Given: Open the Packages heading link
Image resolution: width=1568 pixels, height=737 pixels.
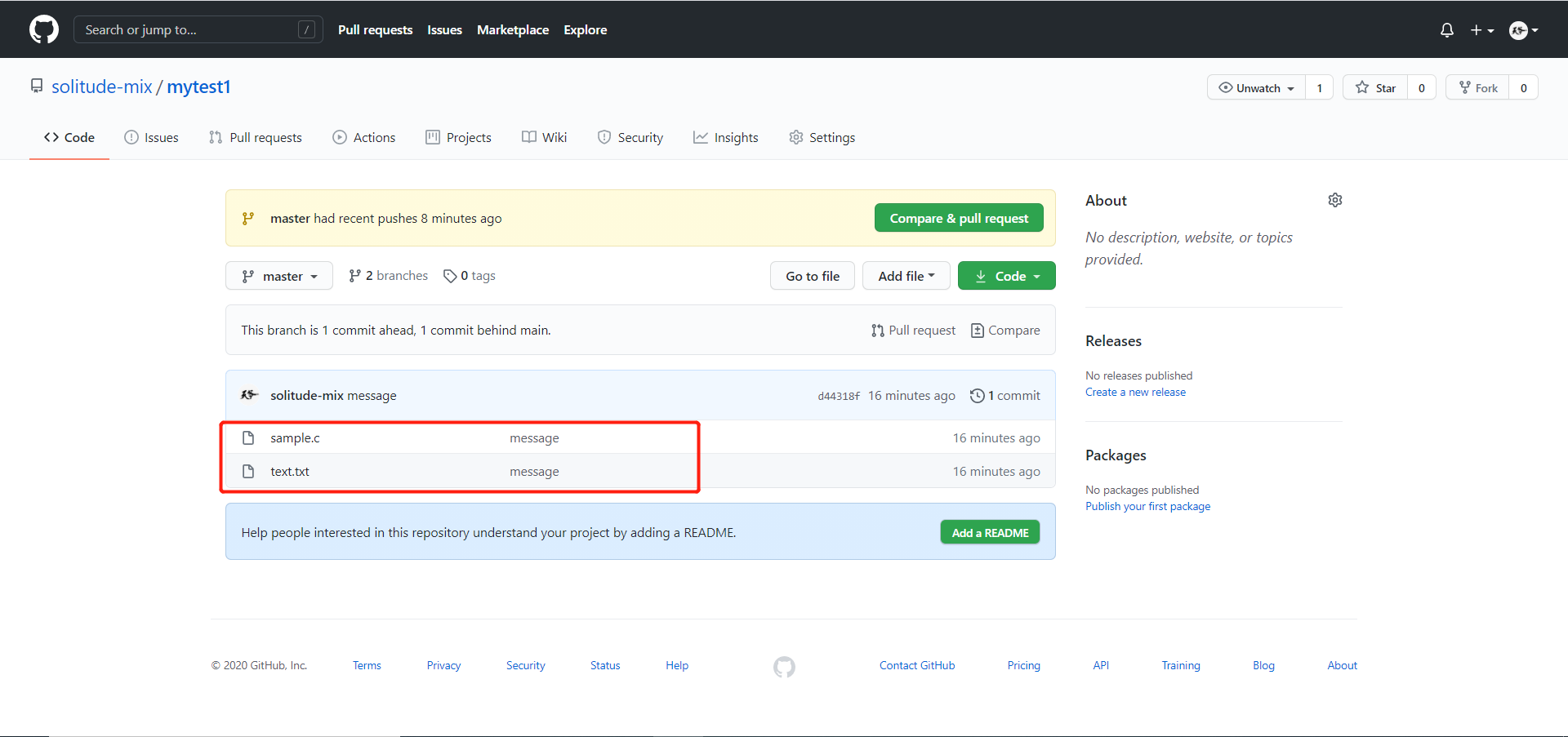Looking at the screenshot, I should click(1116, 455).
